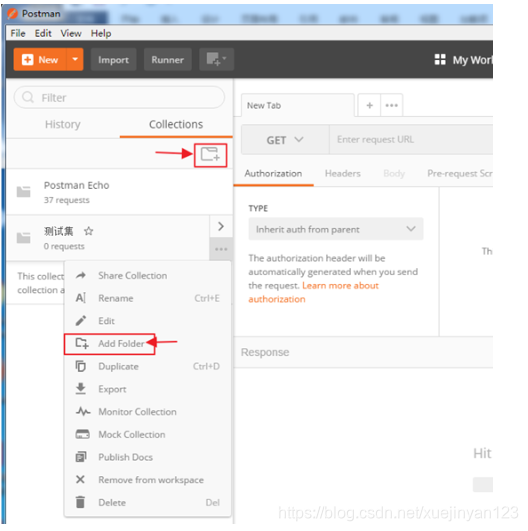Screen dimensions: 528x531
Task: Expand the 测试集 collection chevron
Action: pos(221,226)
